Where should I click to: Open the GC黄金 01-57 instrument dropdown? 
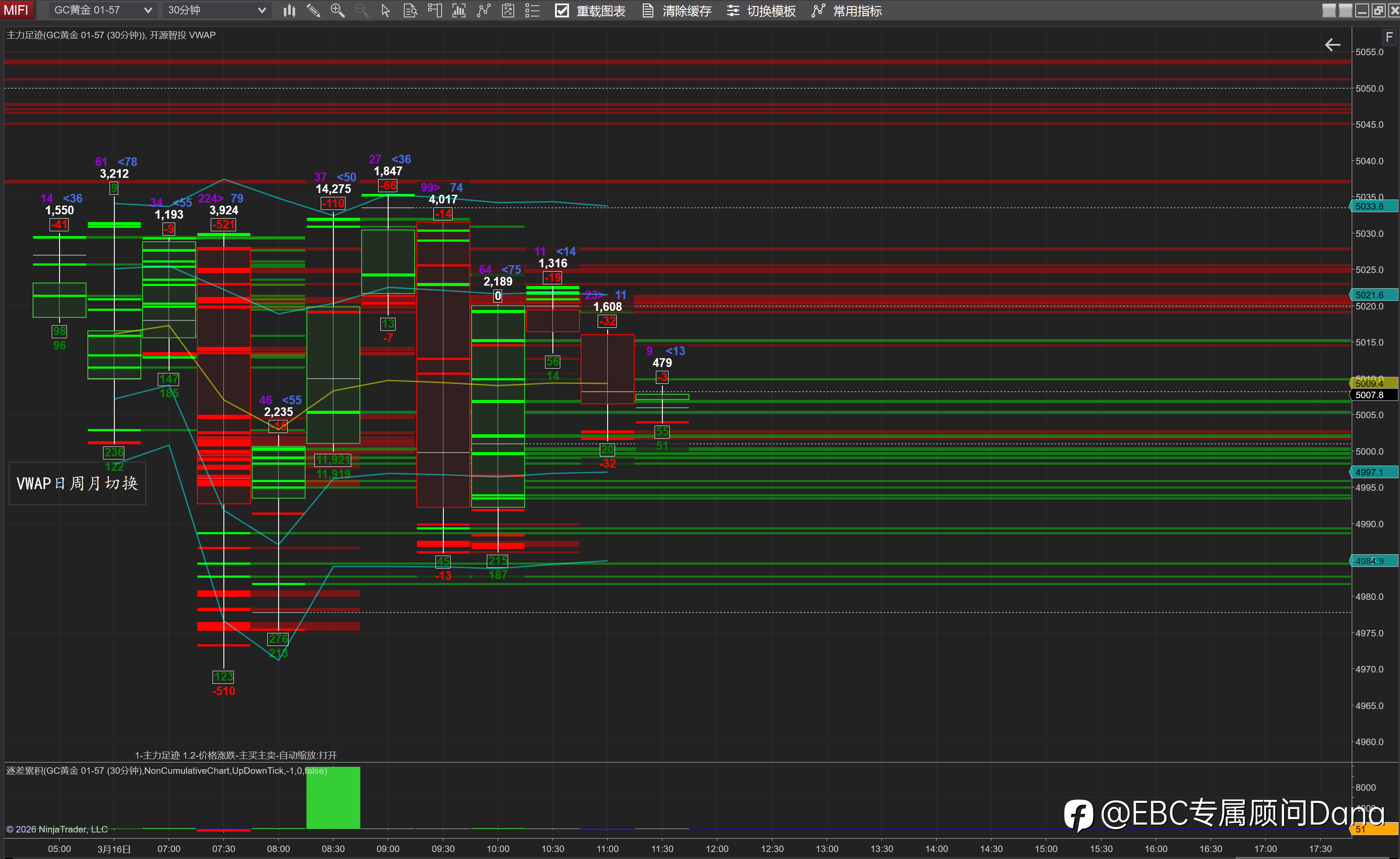[103, 10]
